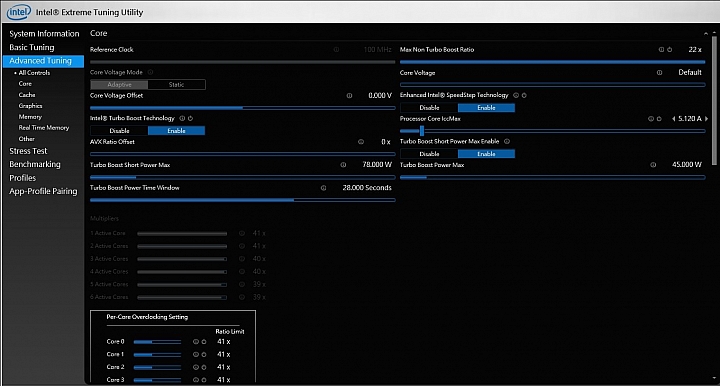720x386 pixels.
Task: Collapse the Core section with the top arrow
Action: coord(706,34)
